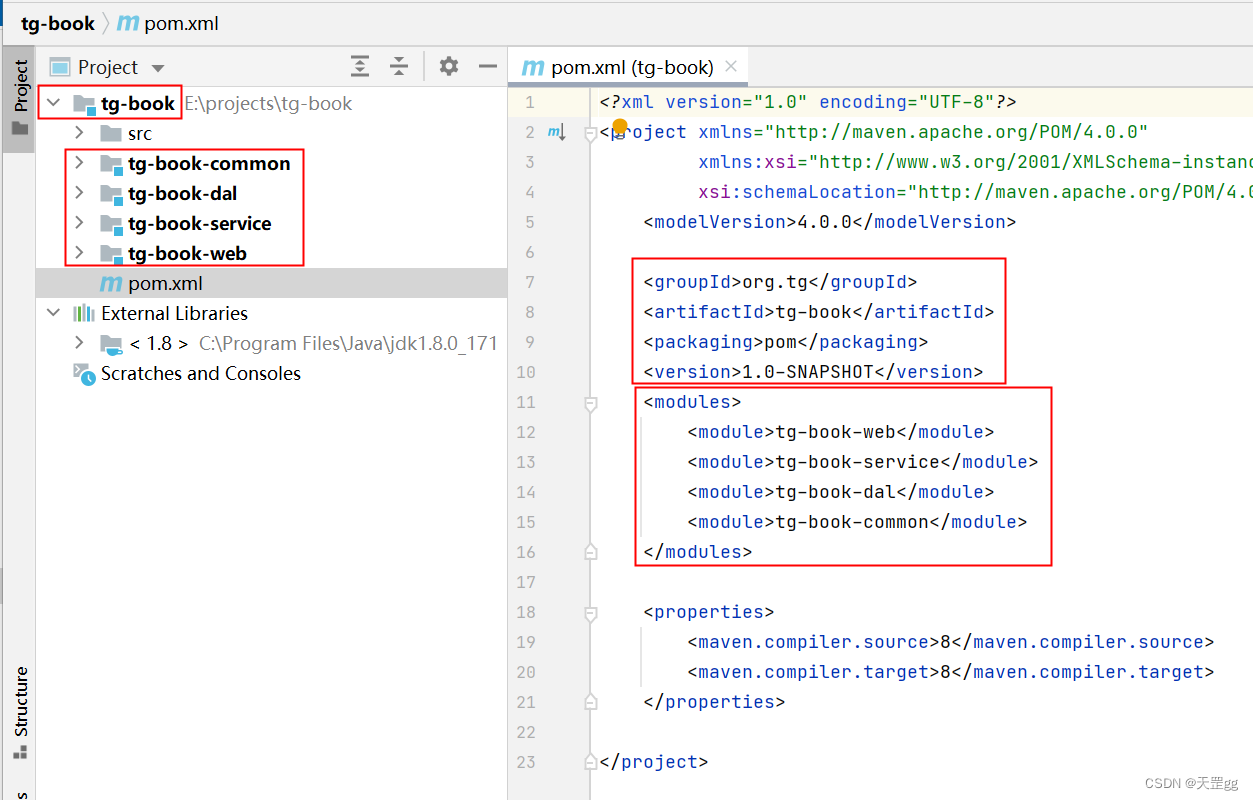The image size is (1253, 800).
Task: Click line number 23 in gutter
Action: [x=526, y=762]
